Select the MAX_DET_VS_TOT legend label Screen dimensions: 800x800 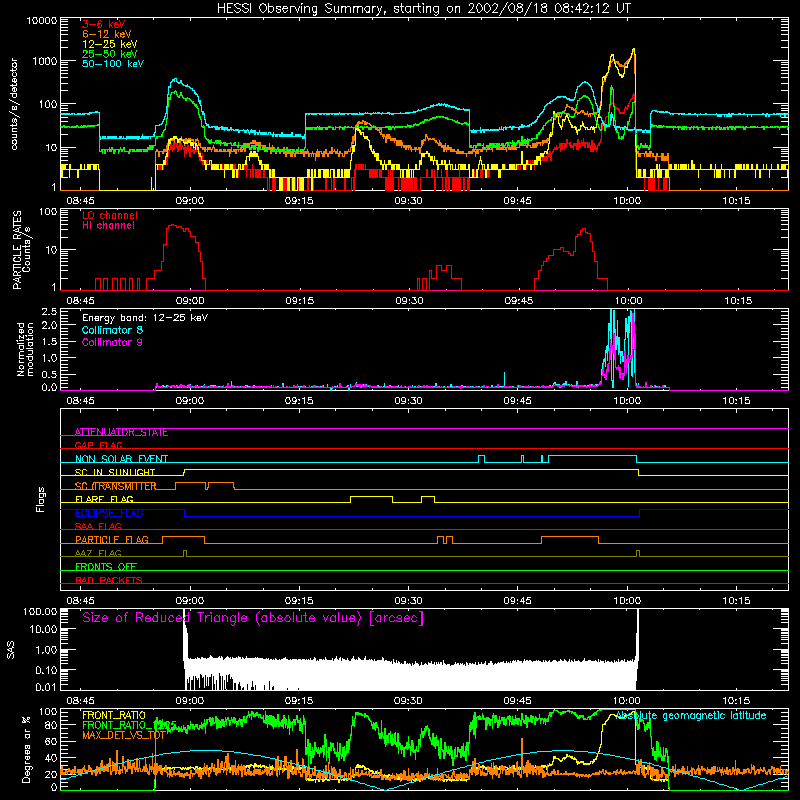point(123,735)
